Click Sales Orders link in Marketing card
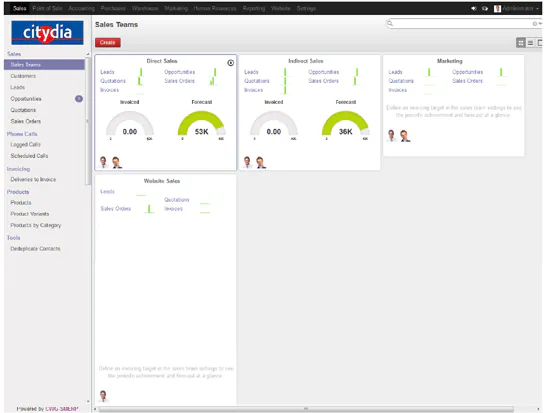550x413 pixels. coord(467,81)
